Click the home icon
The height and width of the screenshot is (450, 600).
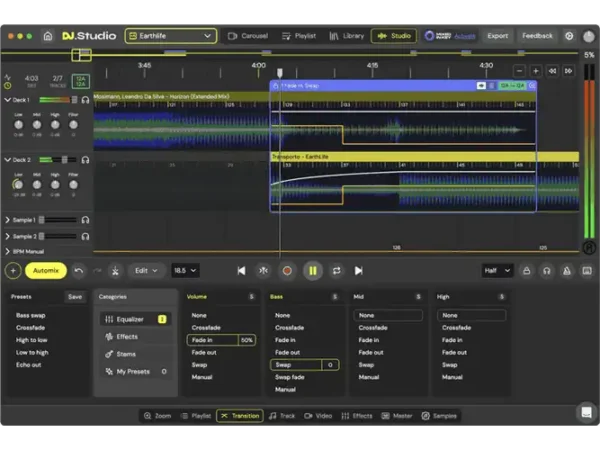pyautogui.click(x=48, y=36)
